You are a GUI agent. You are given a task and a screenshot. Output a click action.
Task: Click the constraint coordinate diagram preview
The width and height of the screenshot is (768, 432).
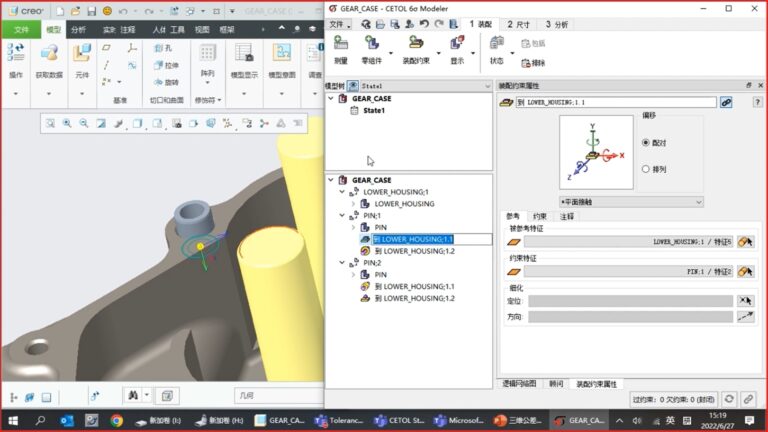[596, 152]
